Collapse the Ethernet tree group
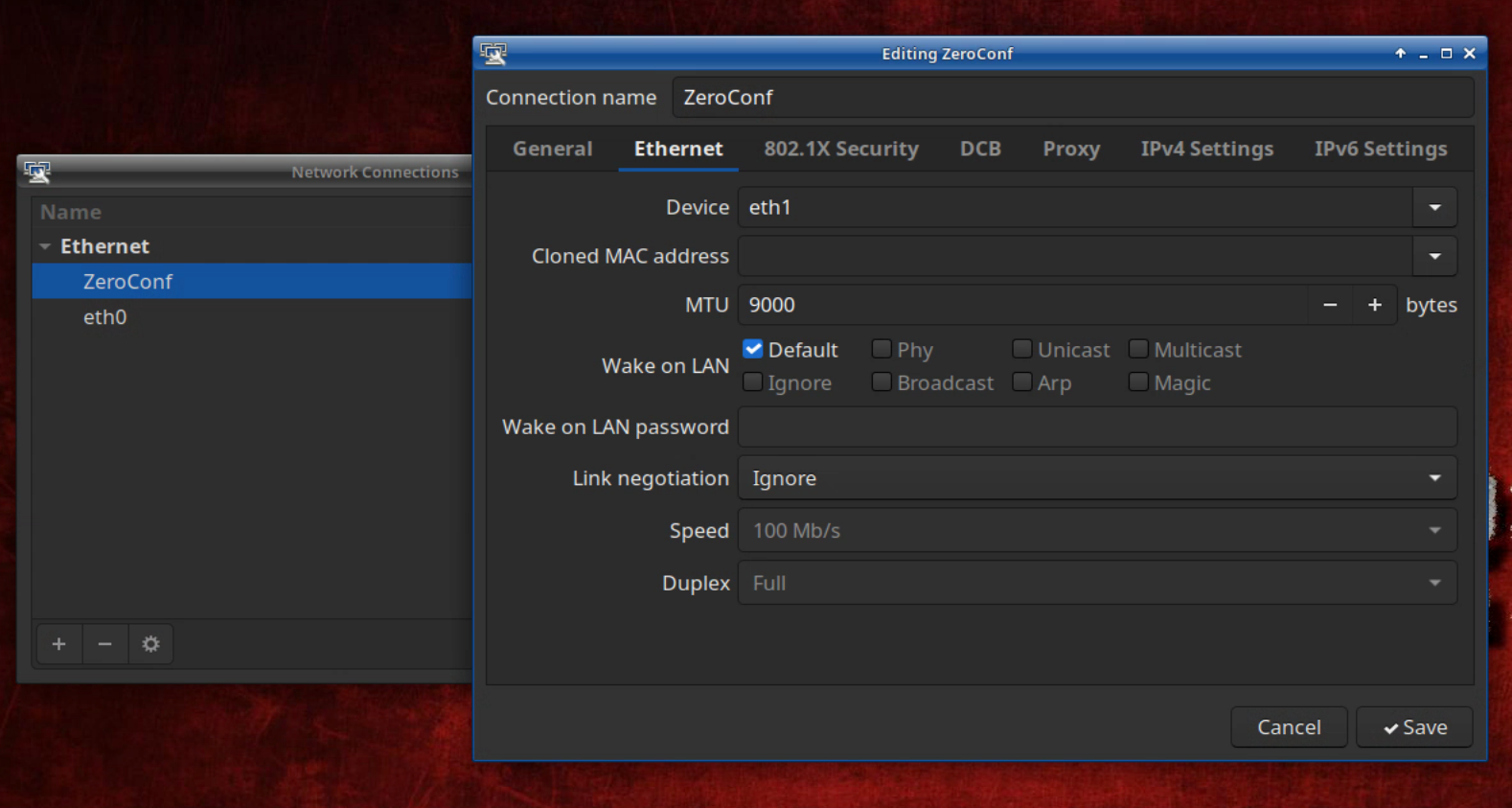 [x=45, y=246]
